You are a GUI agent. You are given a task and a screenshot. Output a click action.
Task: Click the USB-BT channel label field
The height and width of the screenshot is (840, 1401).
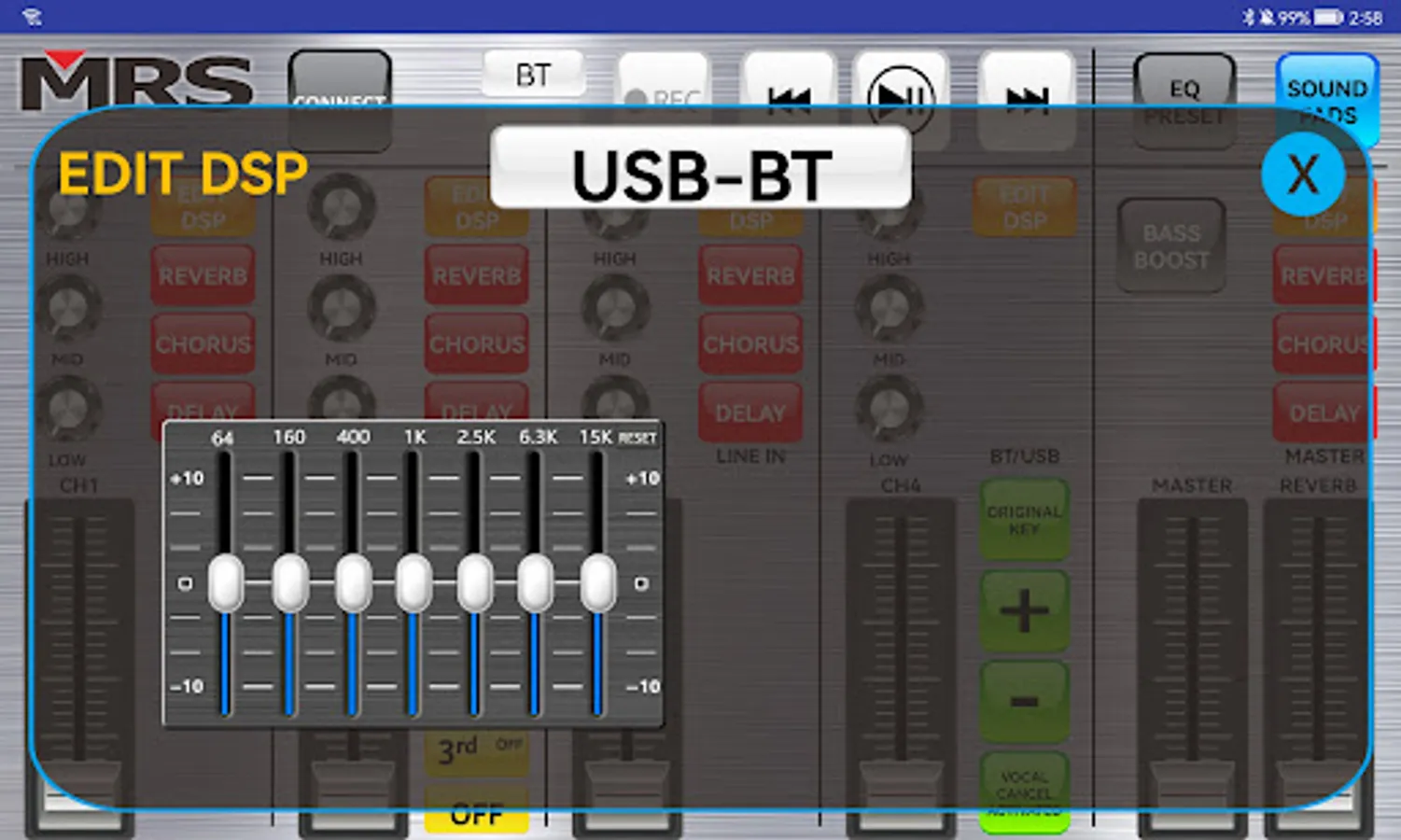point(700,167)
